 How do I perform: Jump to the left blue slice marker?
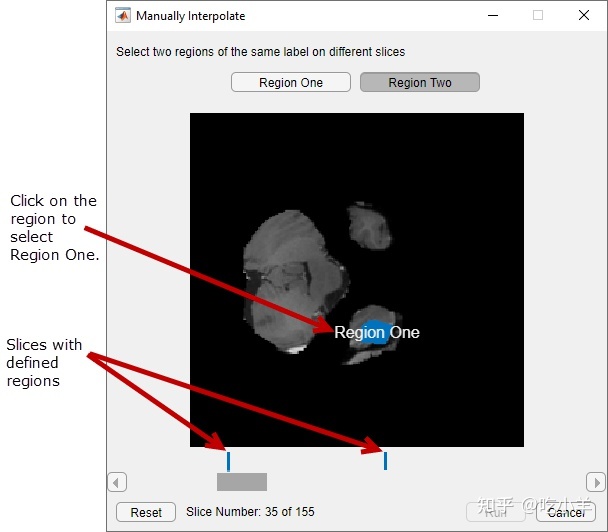[228, 461]
